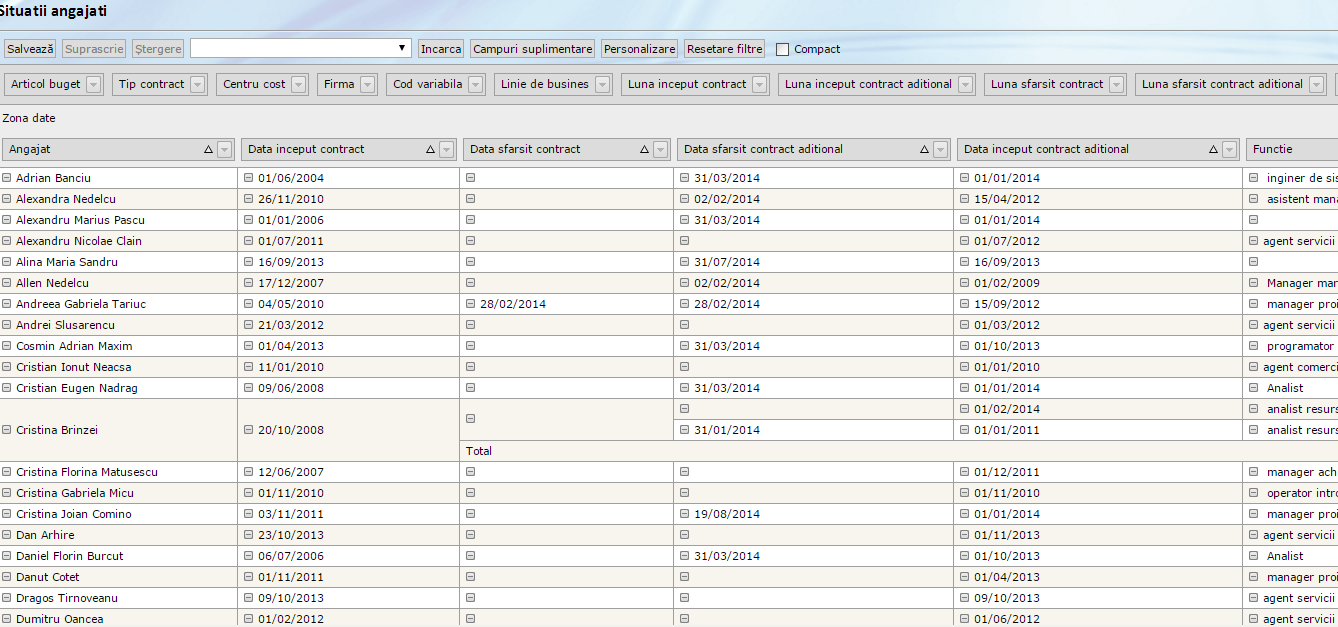
Task: Click the Salvează button
Action: [x=30, y=49]
